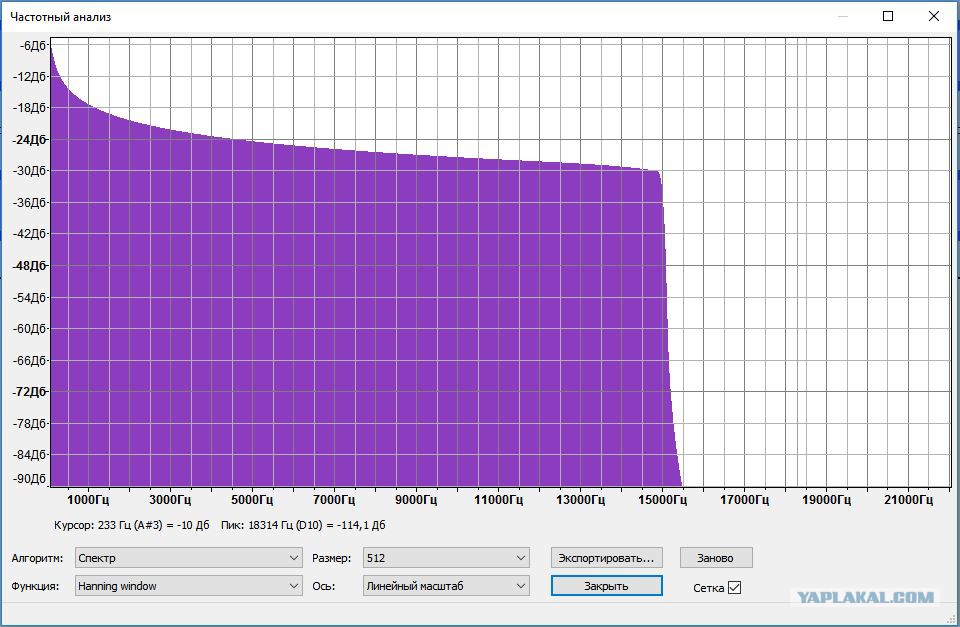The height and width of the screenshot is (627, 960).
Task: Click the Экспортировать... button
Action: point(607,558)
